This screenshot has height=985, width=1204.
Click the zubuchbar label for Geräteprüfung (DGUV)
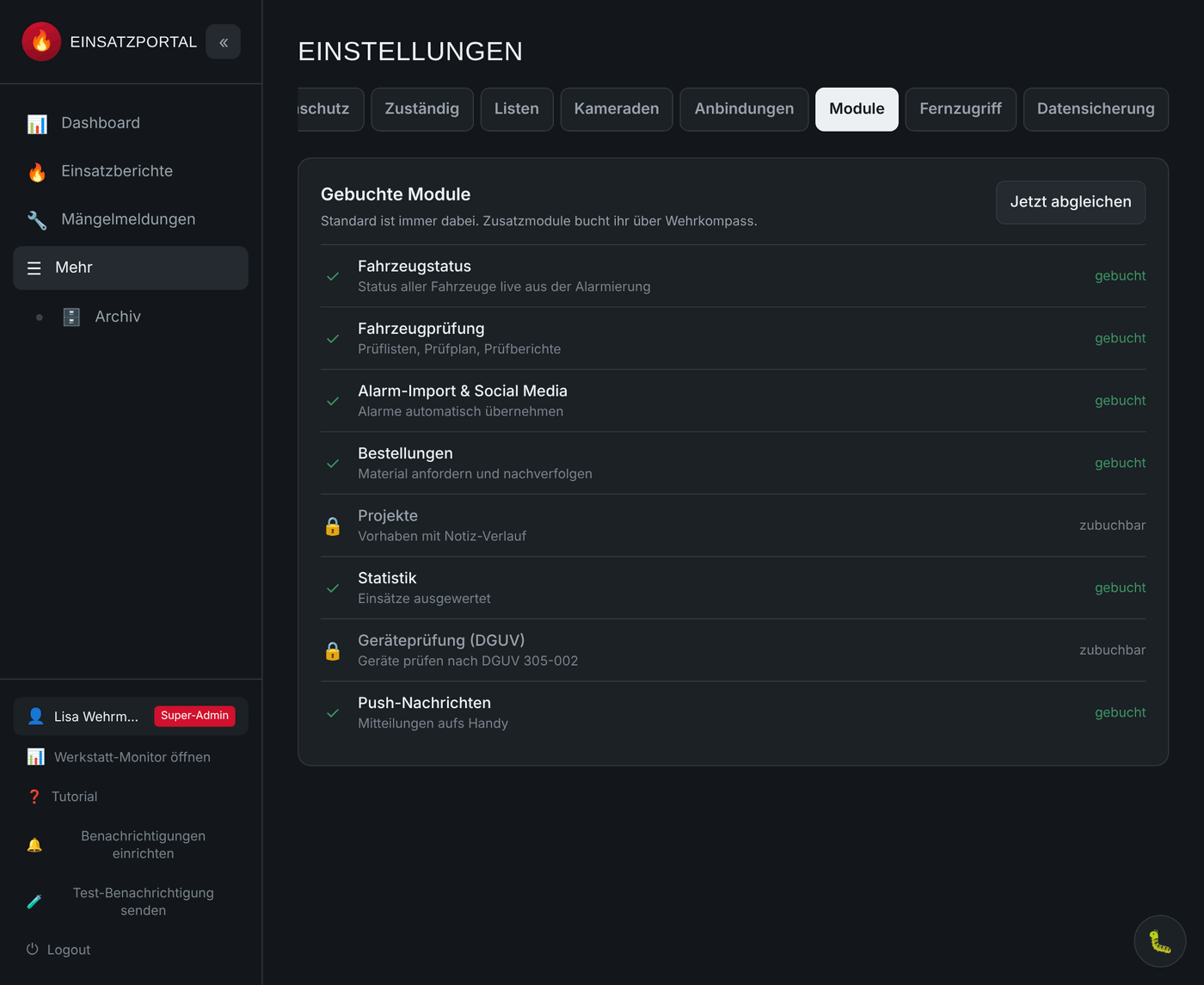pyautogui.click(x=1113, y=650)
